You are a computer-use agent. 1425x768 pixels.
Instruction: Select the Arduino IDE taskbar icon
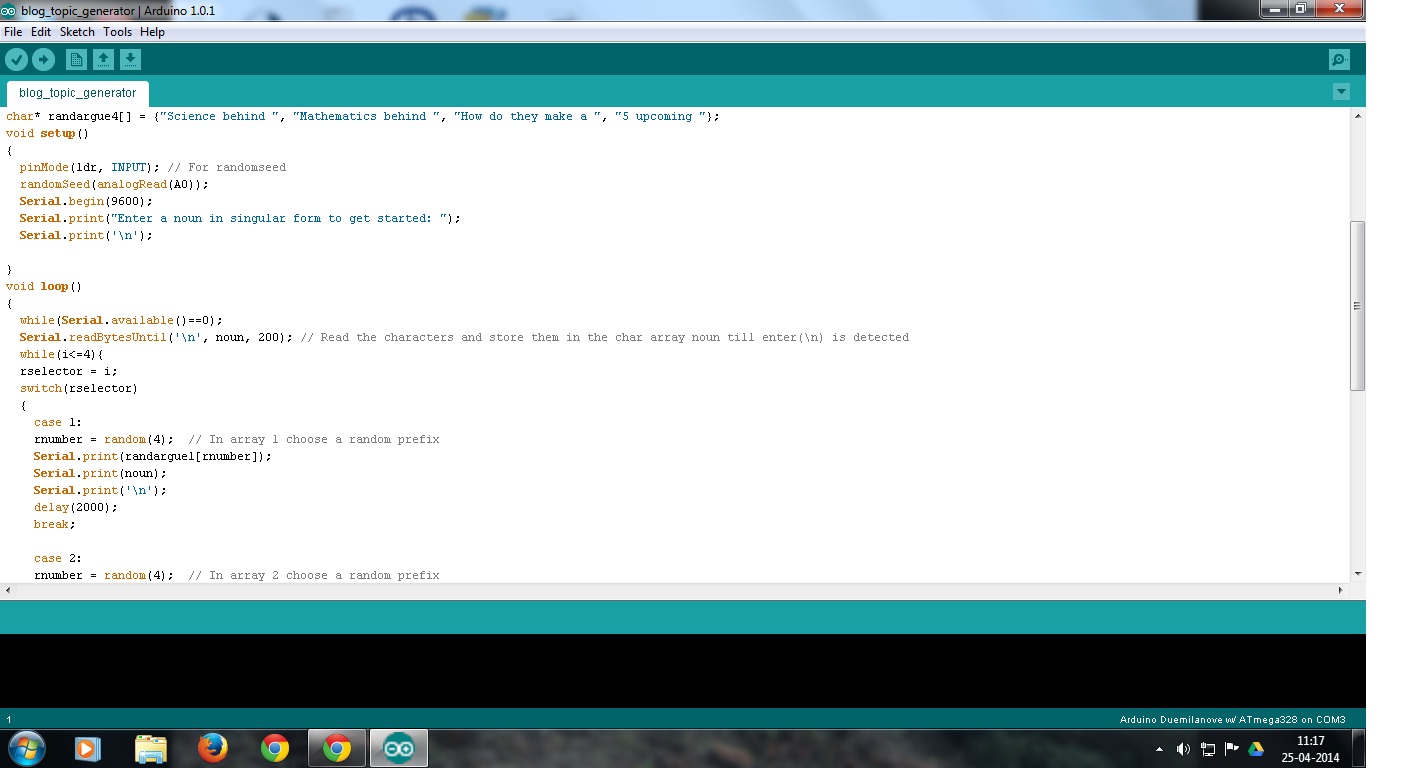click(x=398, y=747)
